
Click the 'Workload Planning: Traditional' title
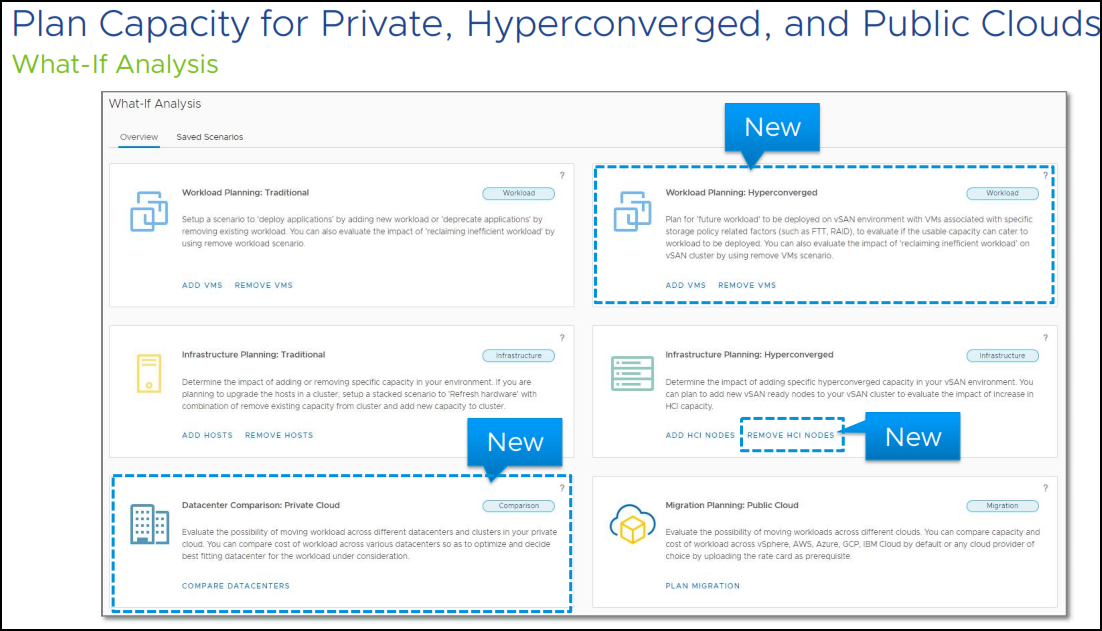point(245,193)
